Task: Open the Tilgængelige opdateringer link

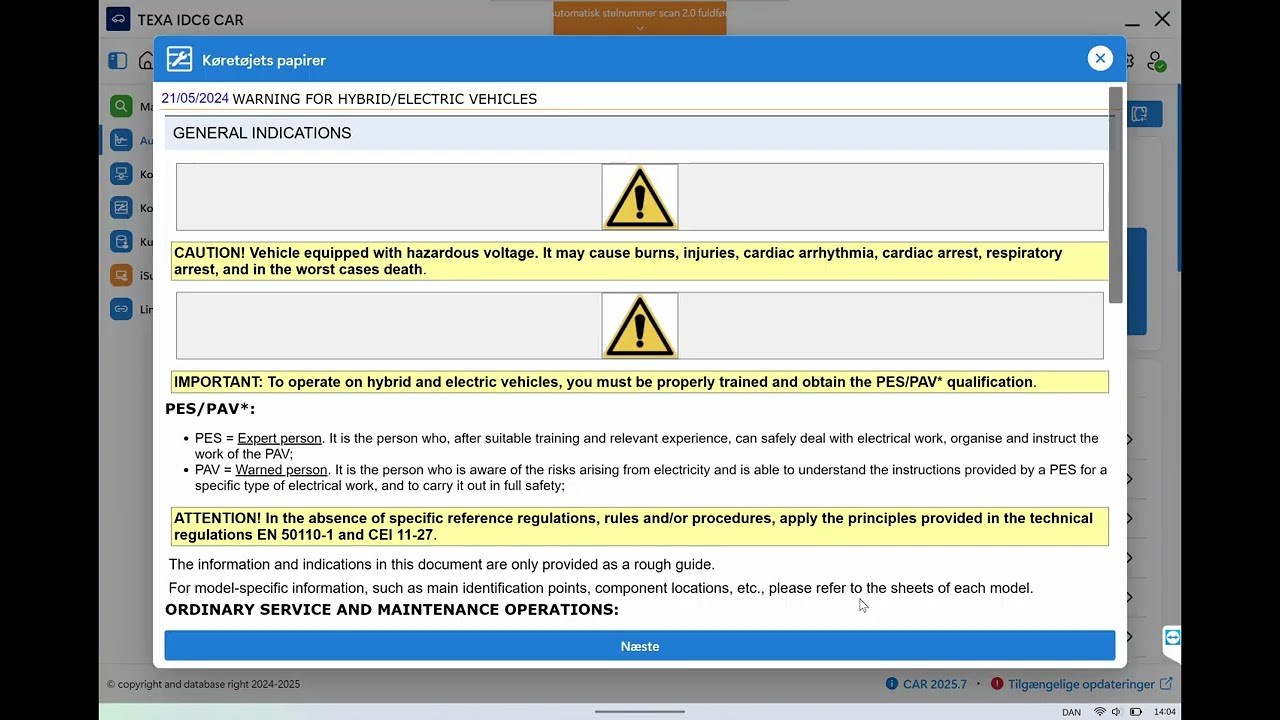Action: click(1081, 684)
